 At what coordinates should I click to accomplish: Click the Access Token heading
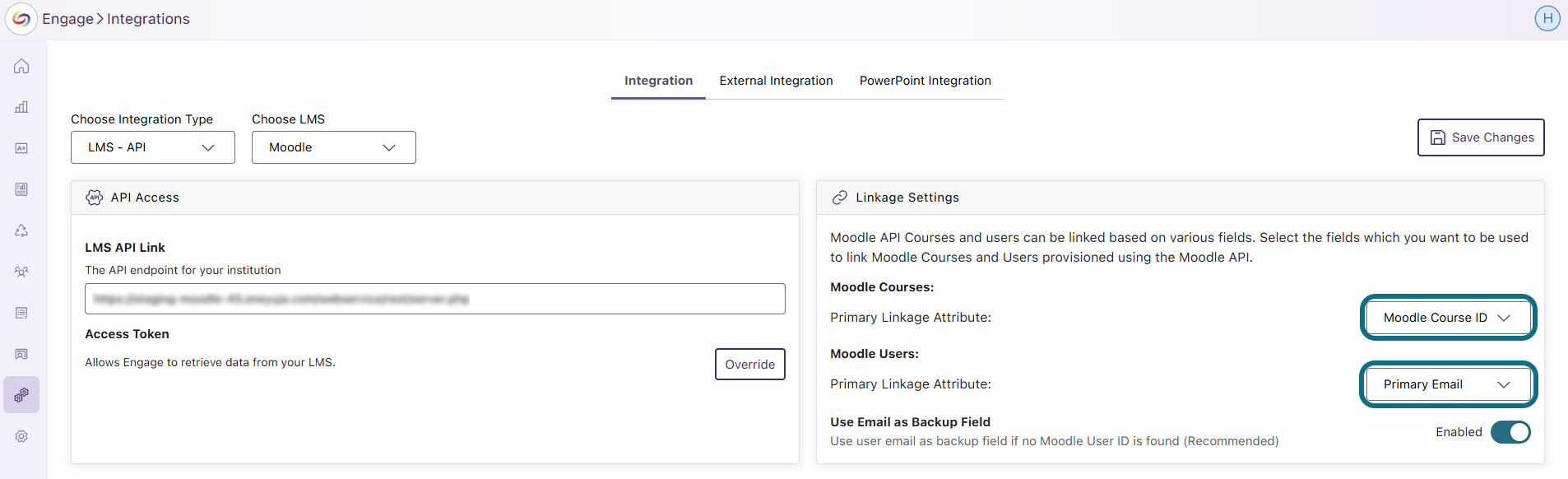127,334
